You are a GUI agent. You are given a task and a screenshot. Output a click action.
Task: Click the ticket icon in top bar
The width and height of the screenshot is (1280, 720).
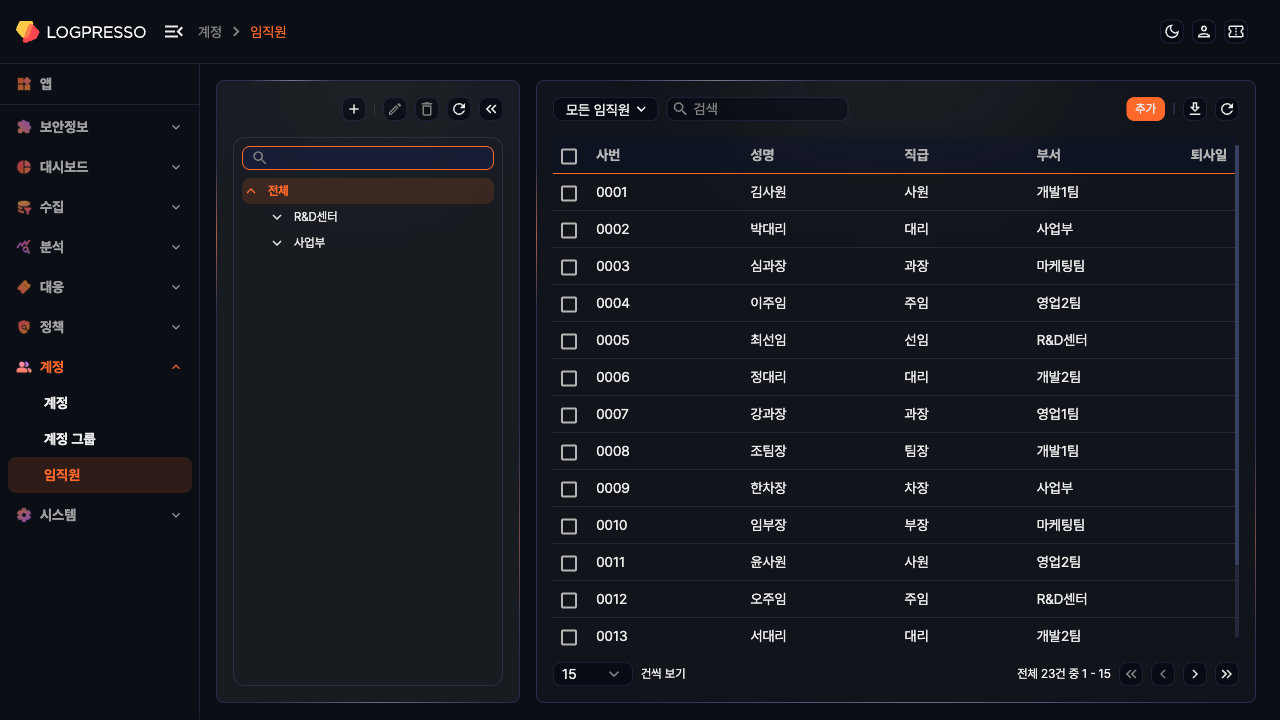tap(1236, 32)
